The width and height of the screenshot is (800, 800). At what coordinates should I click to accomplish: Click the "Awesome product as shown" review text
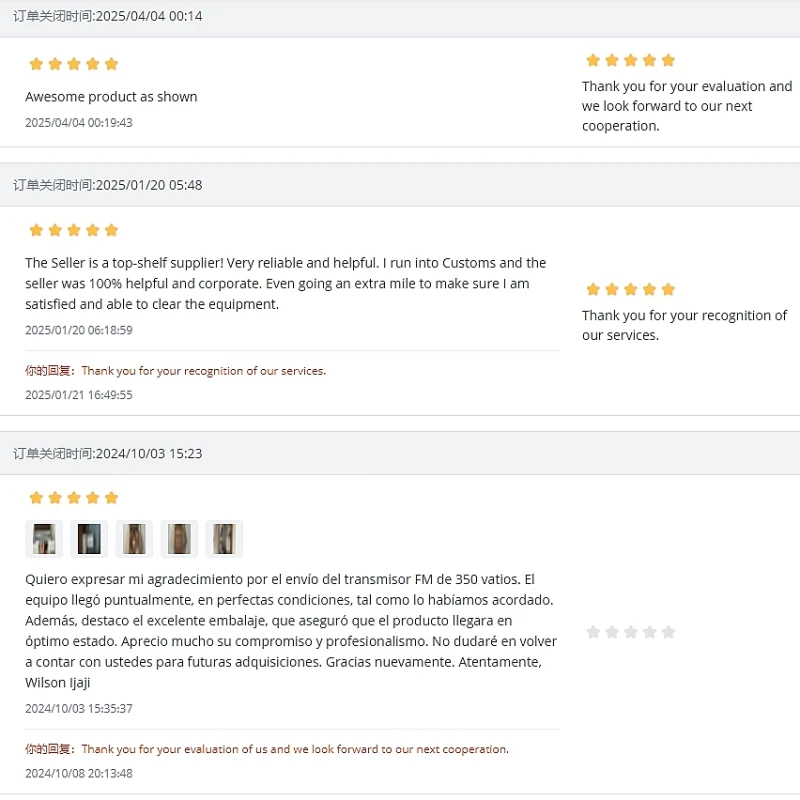coord(111,97)
